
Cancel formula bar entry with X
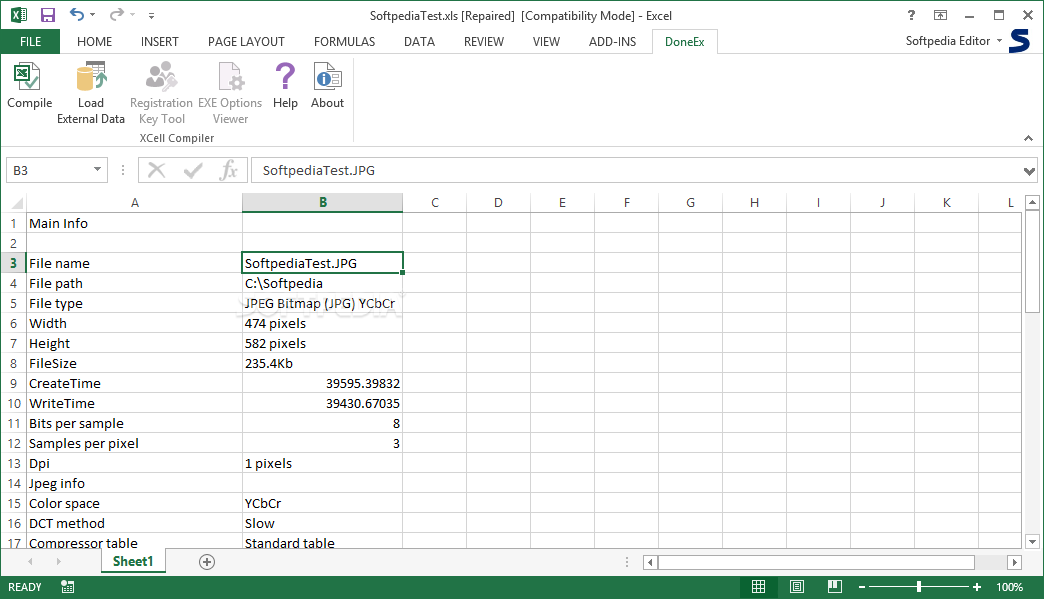pyautogui.click(x=156, y=170)
